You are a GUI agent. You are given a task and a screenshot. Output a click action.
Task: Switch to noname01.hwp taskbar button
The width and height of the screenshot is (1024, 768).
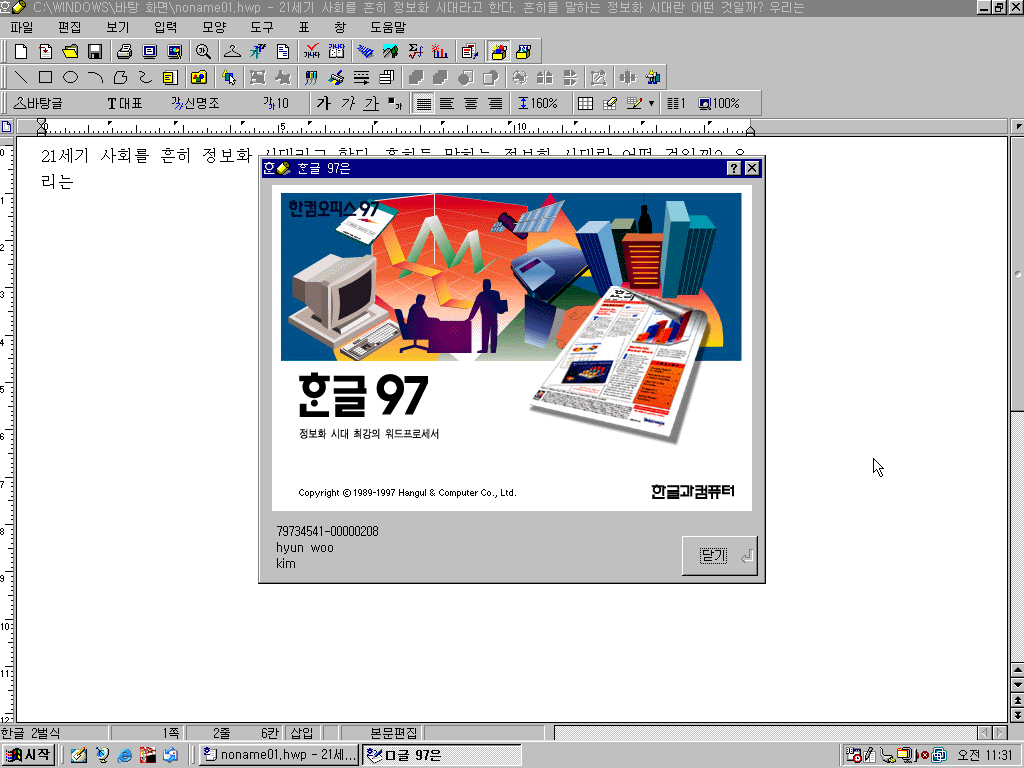pos(279,755)
